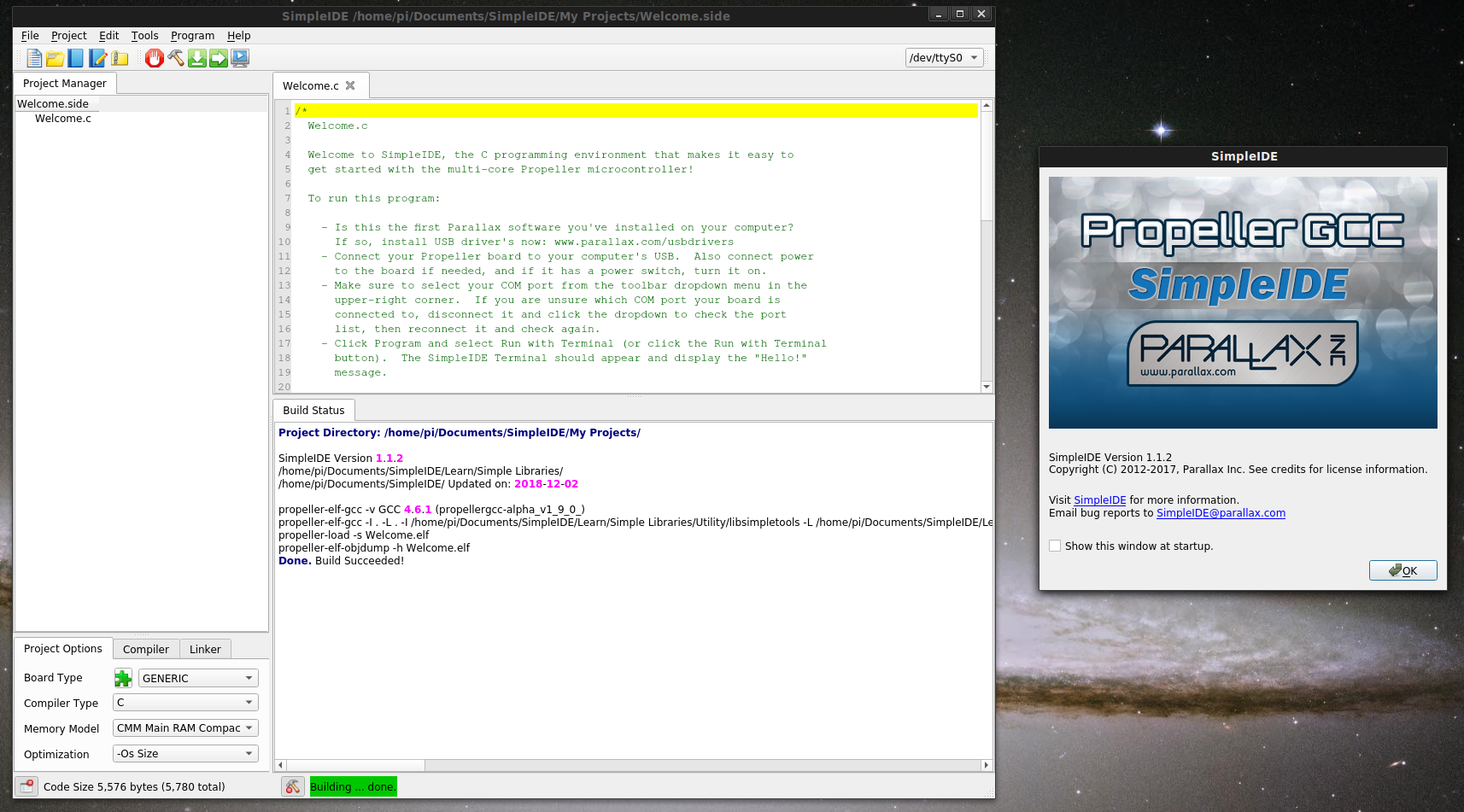Click the Done. Build Succeeded! message
The height and width of the screenshot is (812, 1464).
pos(341,561)
